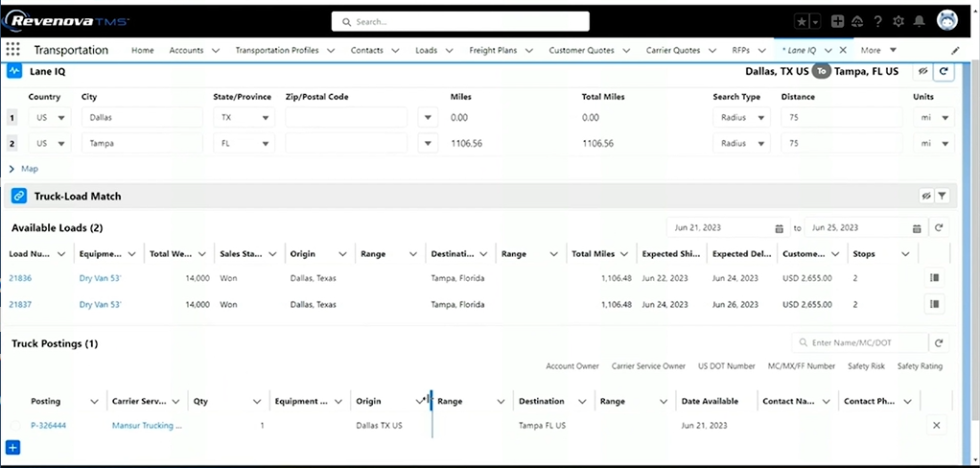This screenshot has width=980, height=468.
Task: Click the Enter Name/MC/DOT search field
Action: [866, 343]
